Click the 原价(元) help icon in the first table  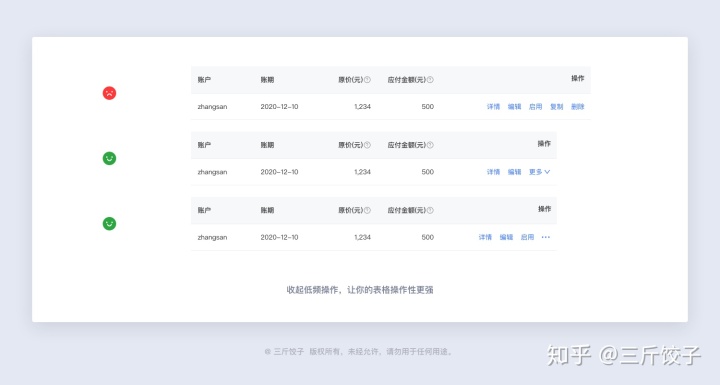[x=367, y=79]
